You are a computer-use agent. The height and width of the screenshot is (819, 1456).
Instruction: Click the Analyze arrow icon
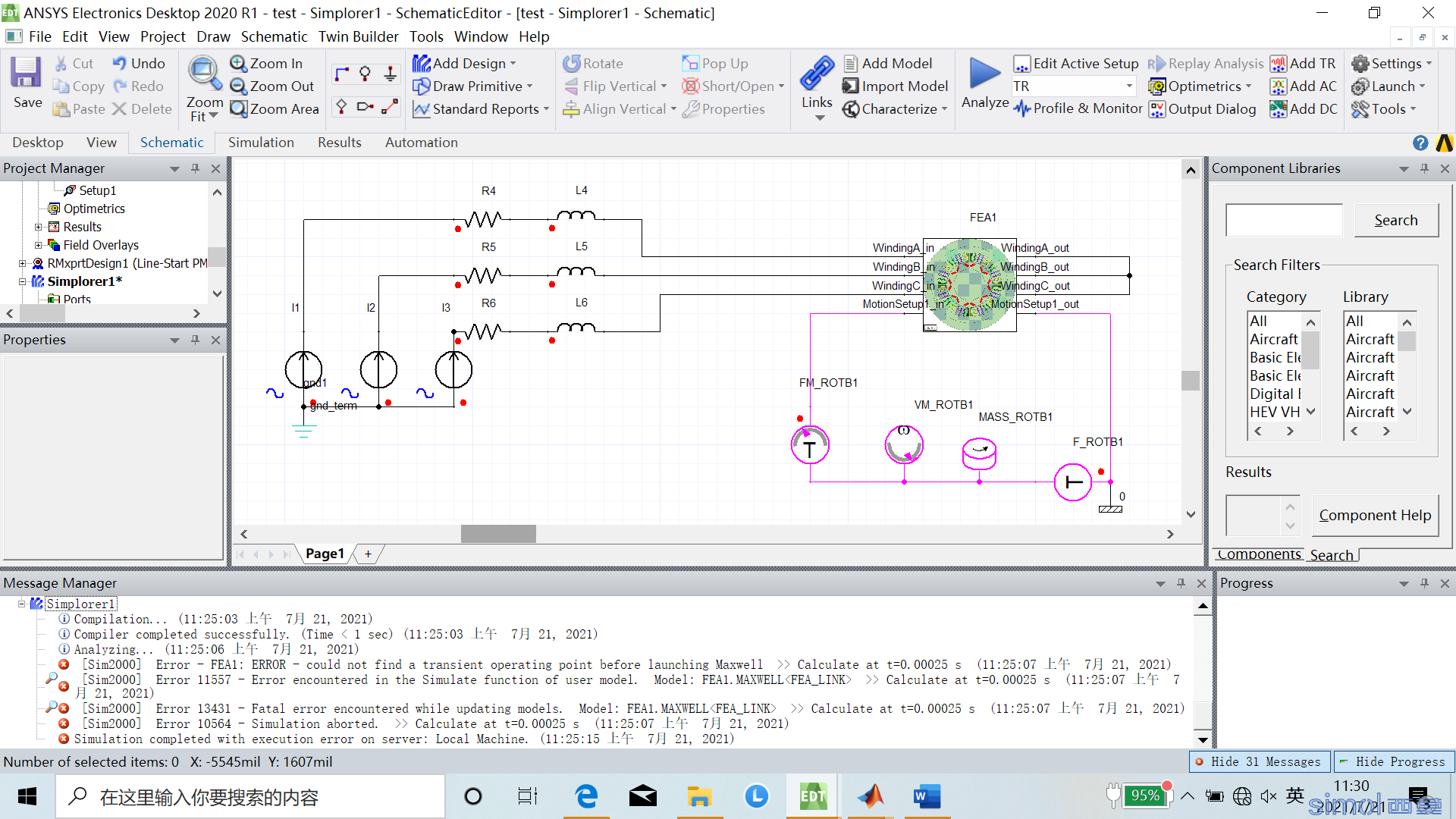click(x=984, y=74)
